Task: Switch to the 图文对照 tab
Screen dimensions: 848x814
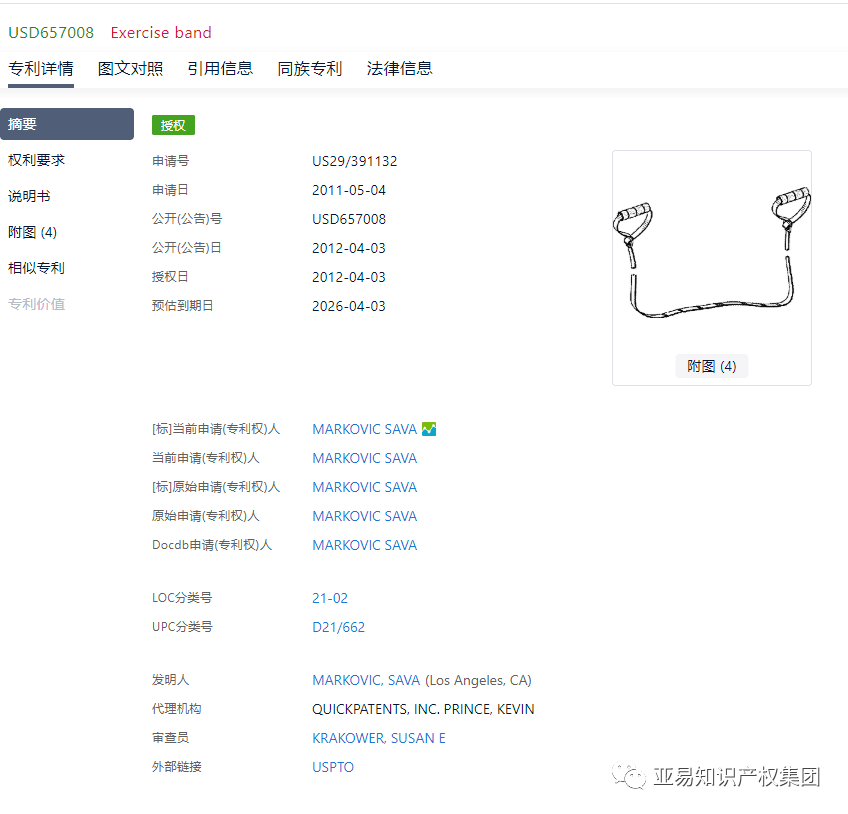Action: pos(130,69)
